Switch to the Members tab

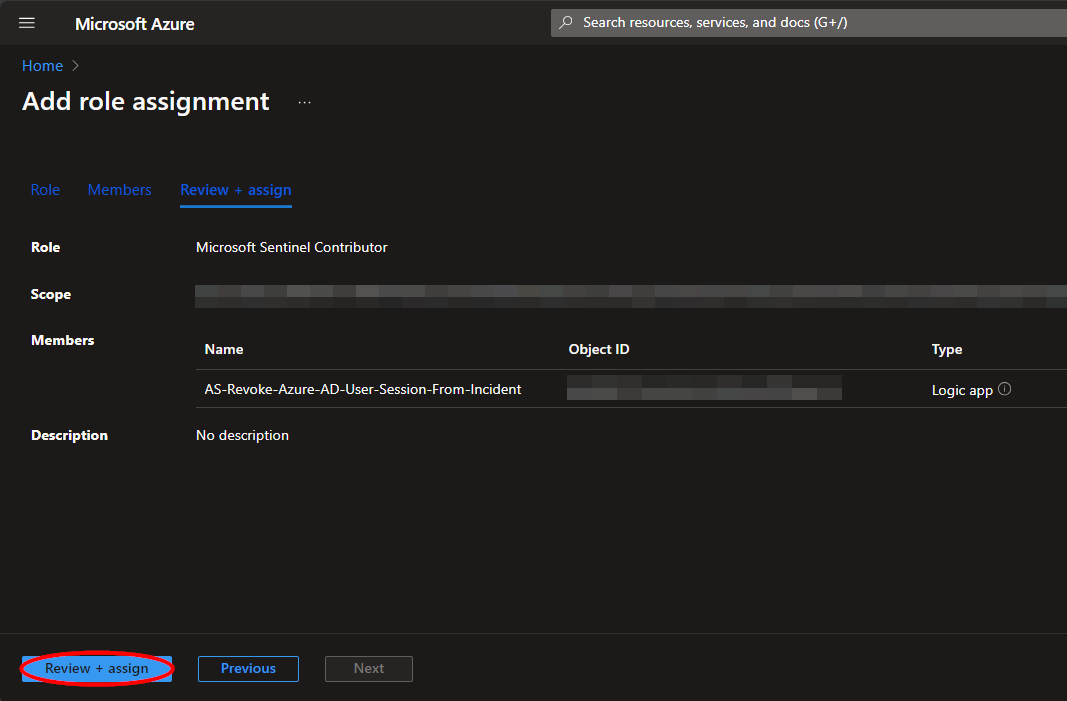pyautogui.click(x=119, y=190)
